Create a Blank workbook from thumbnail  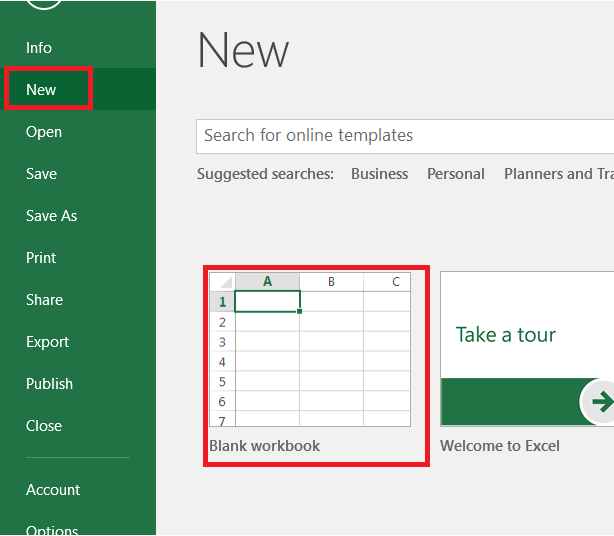(x=310, y=349)
